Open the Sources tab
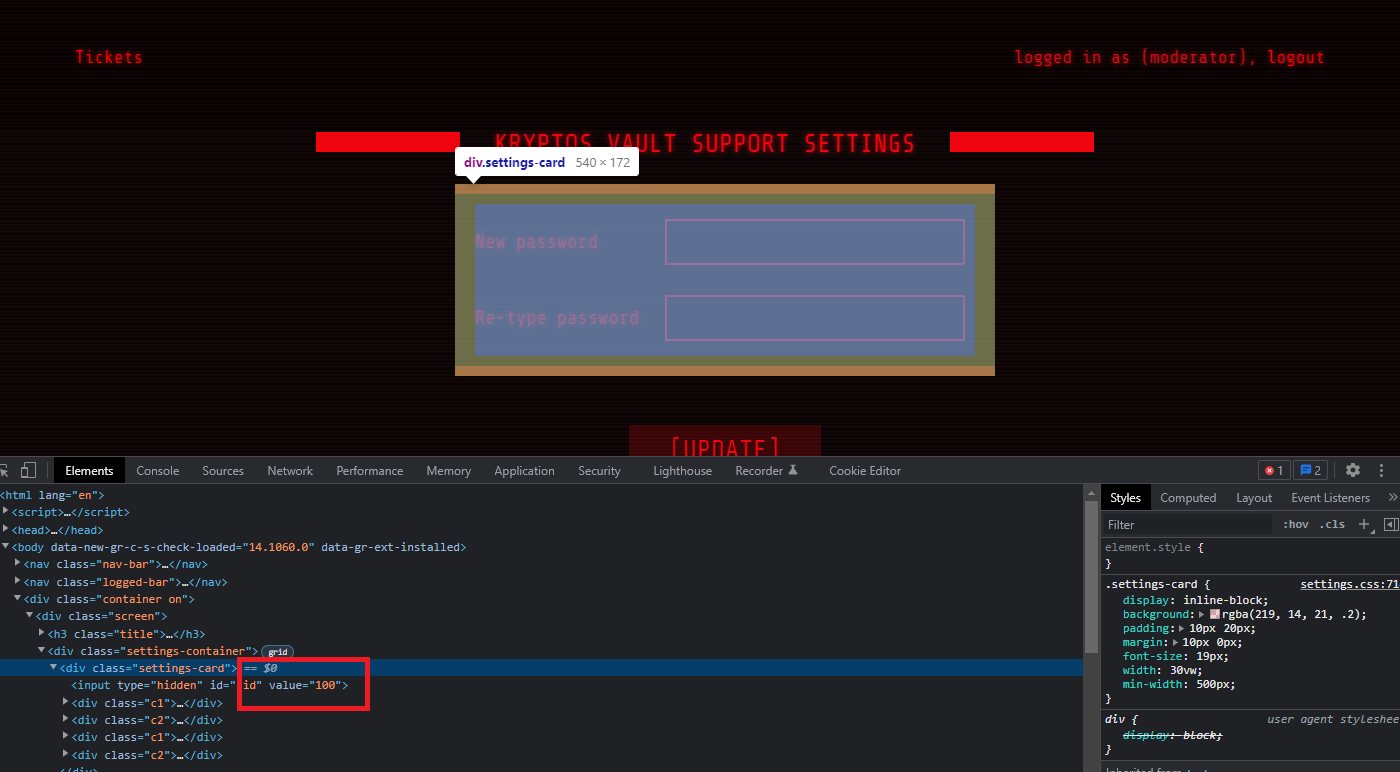The height and width of the screenshot is (772, 1400). [x=223, y=470]
